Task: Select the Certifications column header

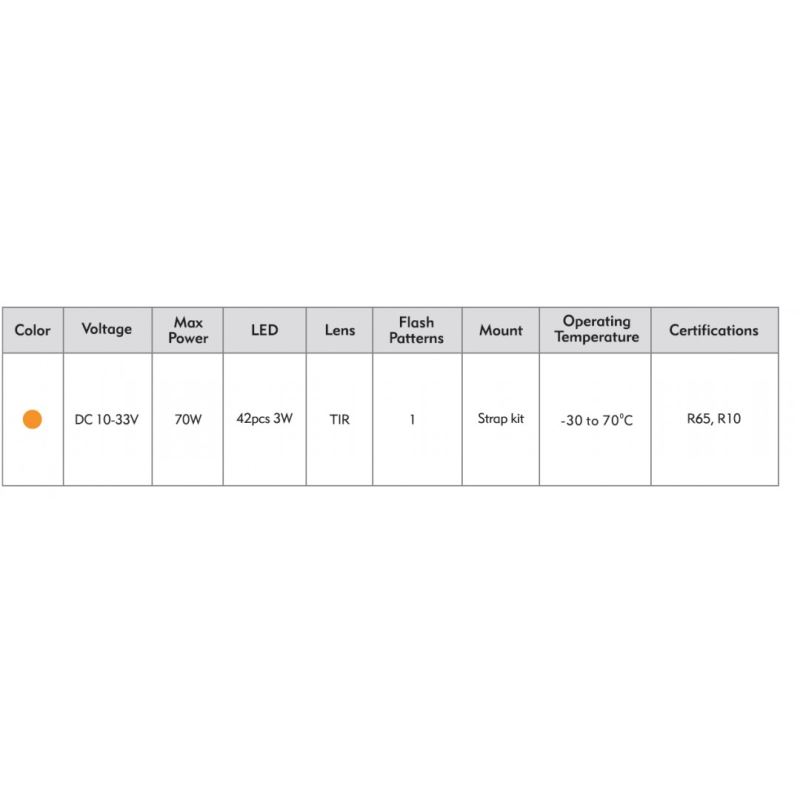Action: tap(714, 330)
